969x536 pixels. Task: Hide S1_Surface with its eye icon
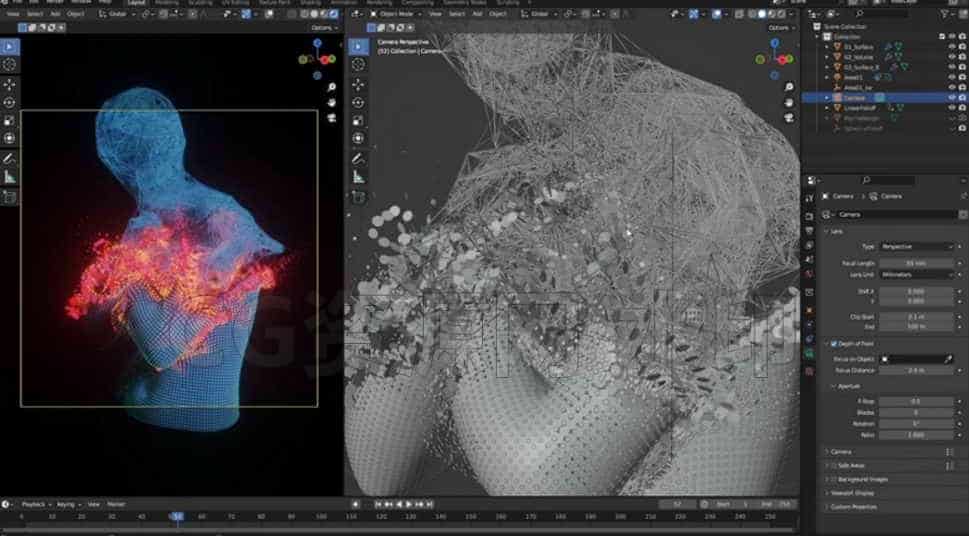click(x=952, y=46)
